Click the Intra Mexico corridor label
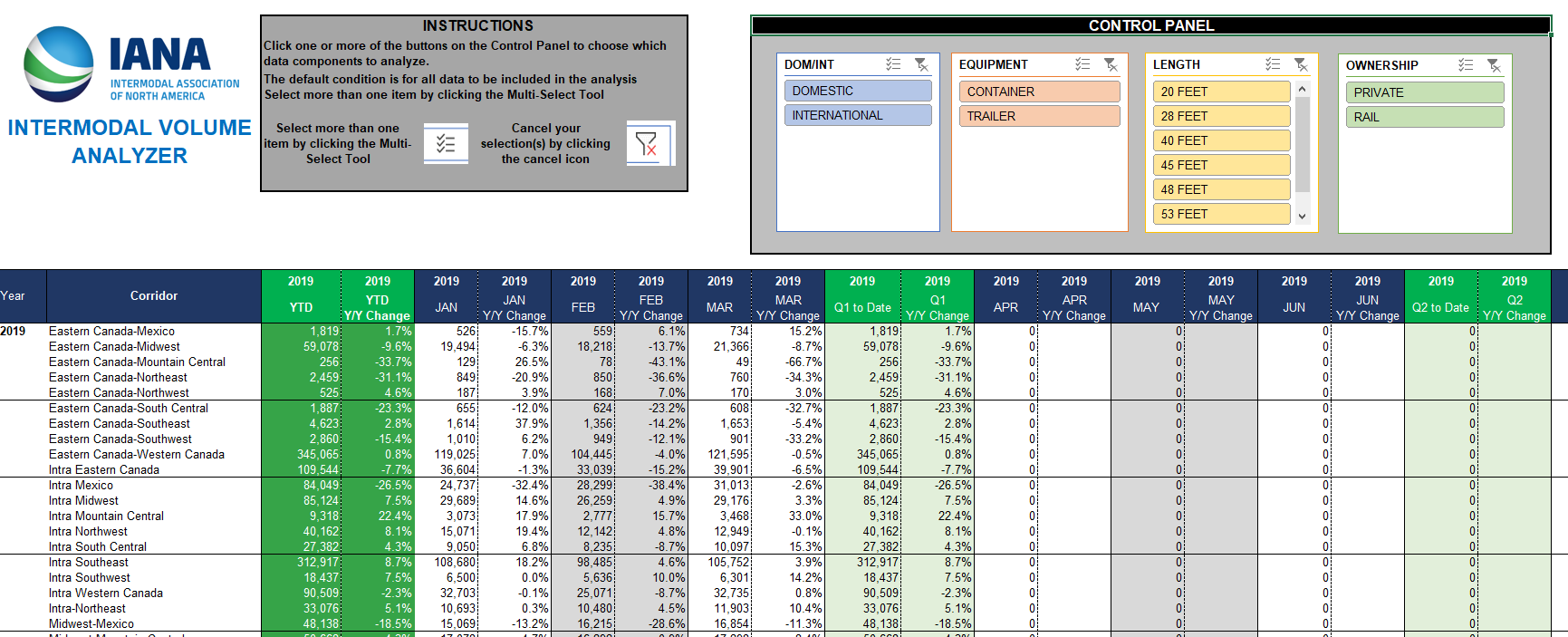Viewport: 1568px width, 637px height. click(x=81, y=485)
